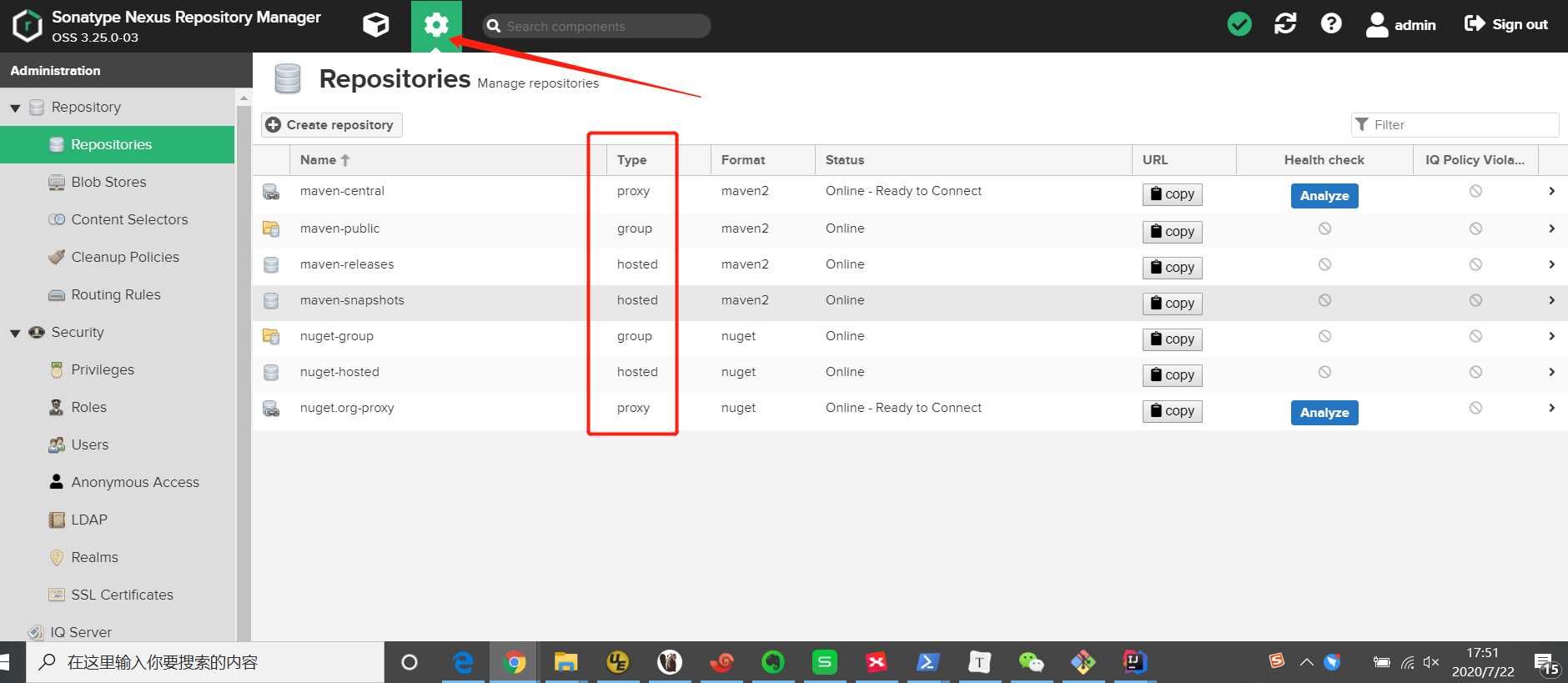
Task: Open Microsoft Edge from the taskbar
Action: coord(463,662)
